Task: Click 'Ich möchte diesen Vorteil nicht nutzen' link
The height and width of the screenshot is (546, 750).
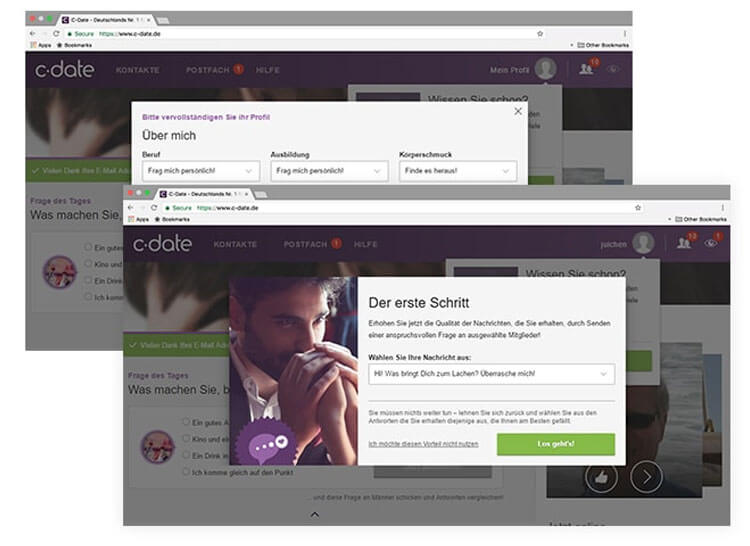Action: [423, 444]
